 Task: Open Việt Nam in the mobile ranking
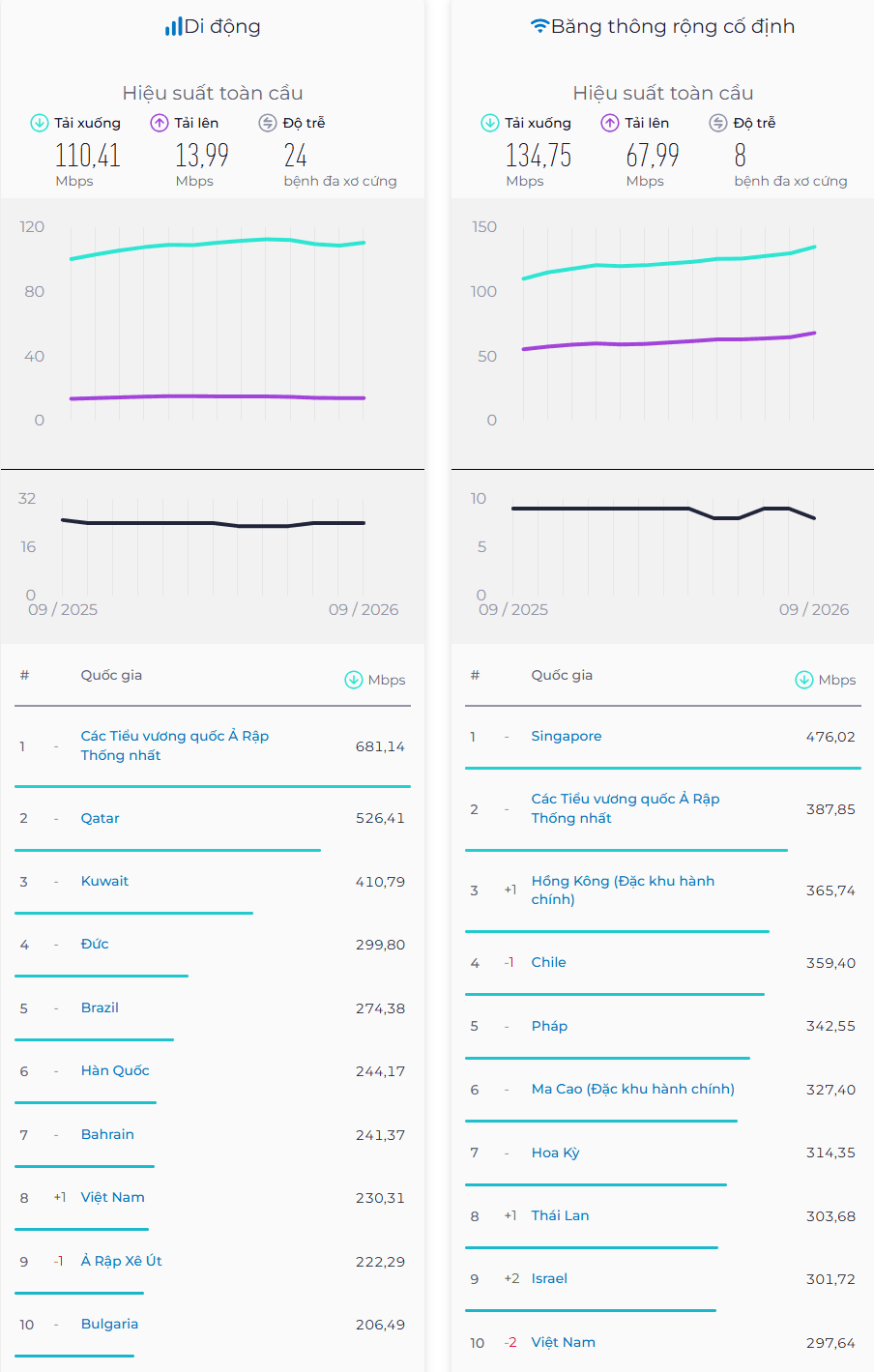(x=113, y=1197)
